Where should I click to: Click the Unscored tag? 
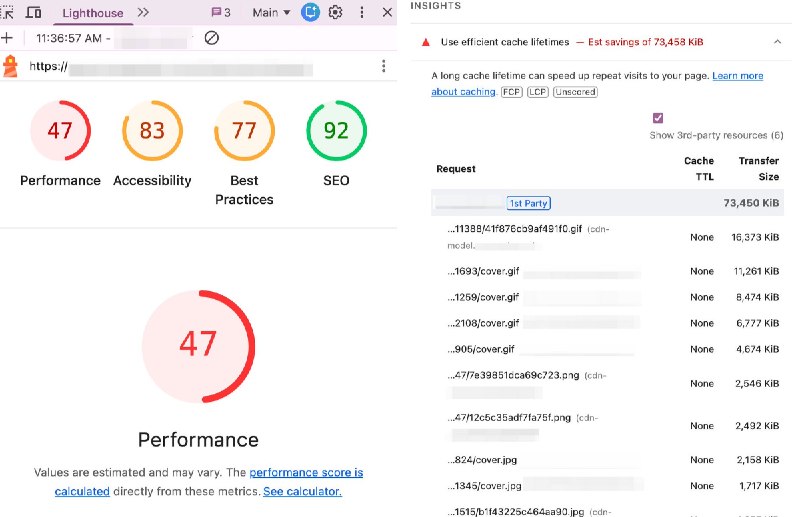(575, 92)
